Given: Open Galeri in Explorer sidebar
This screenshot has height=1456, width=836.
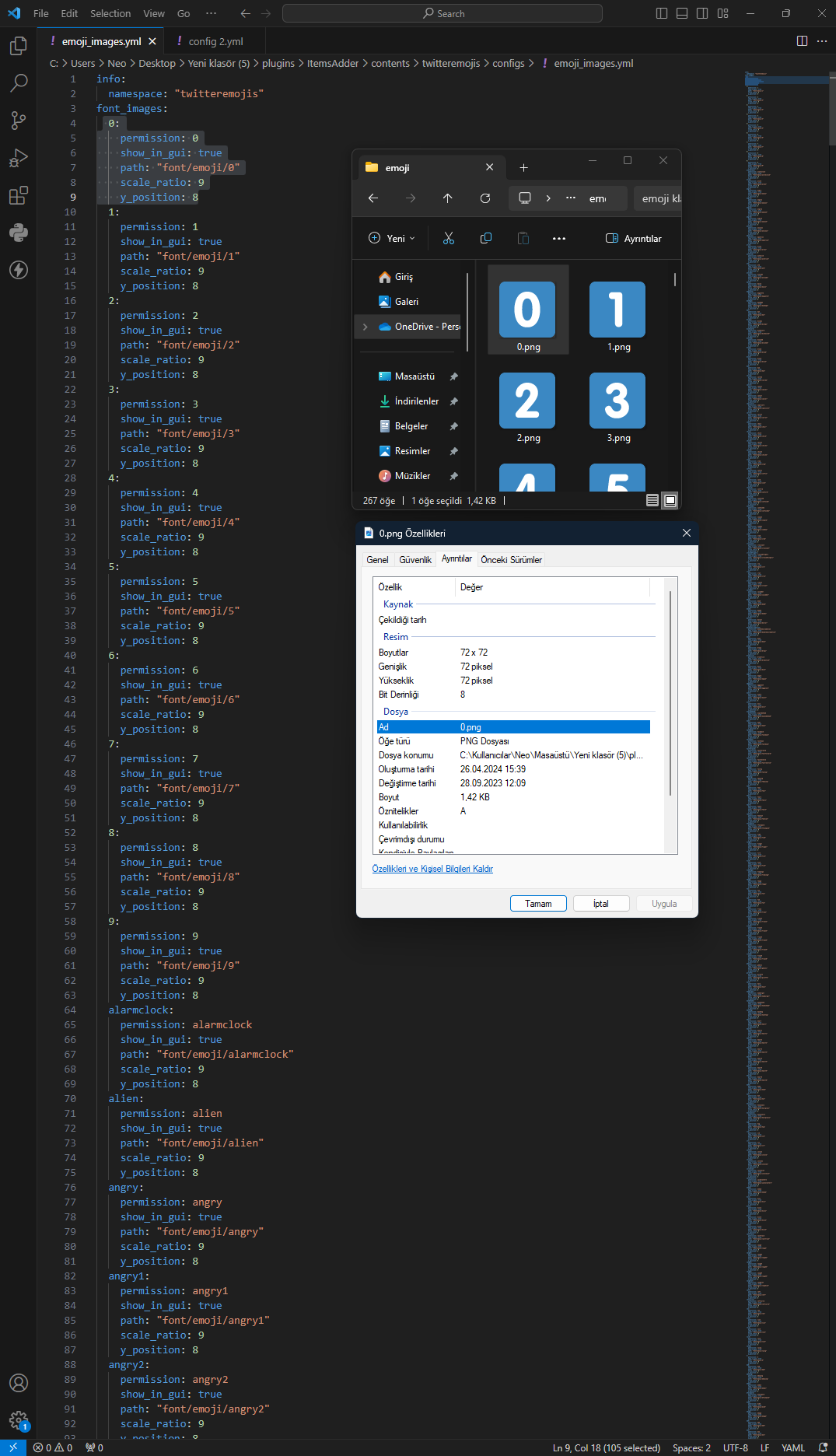Looking at the screenshot, I should point(406,302).
